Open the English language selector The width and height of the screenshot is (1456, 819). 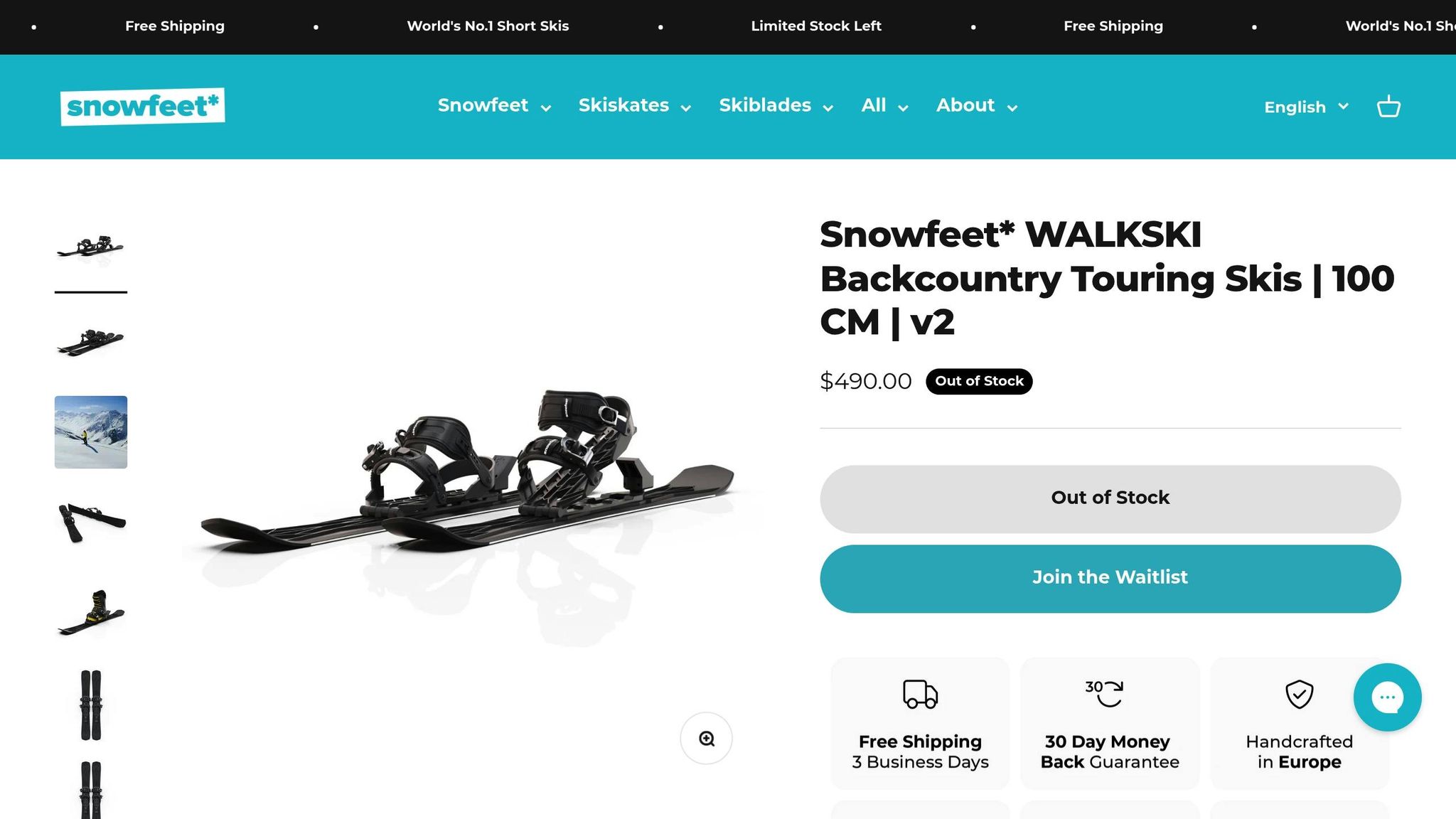[x=1306, y=107]
